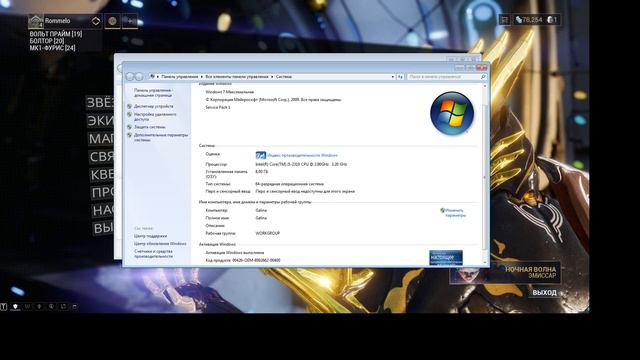Click 'МК1-ФУРИС [24]' loadout text
This screenshot has height=360, width=640.
(52, 48)
